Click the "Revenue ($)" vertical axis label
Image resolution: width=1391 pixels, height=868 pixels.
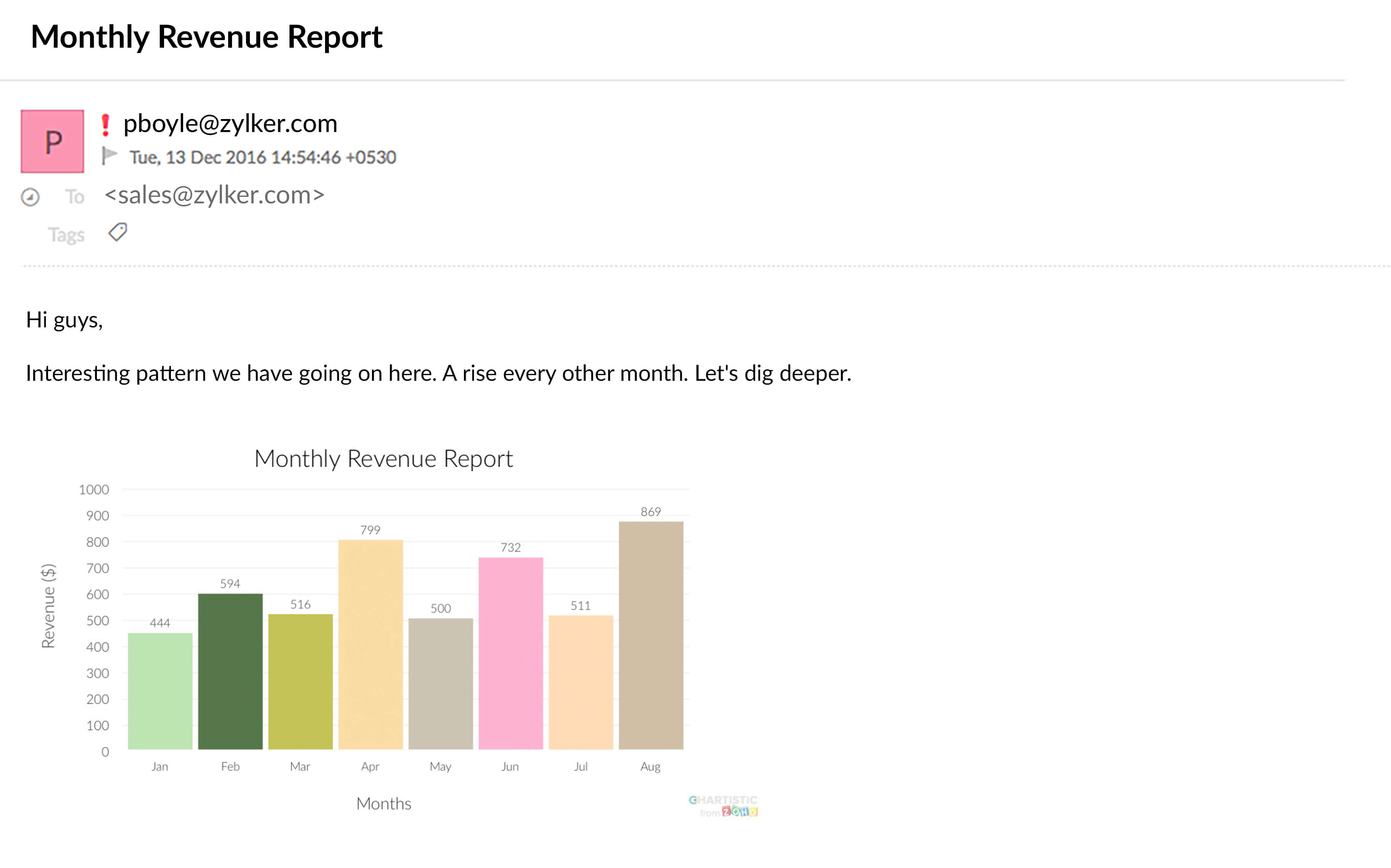(x=48, y=606)
